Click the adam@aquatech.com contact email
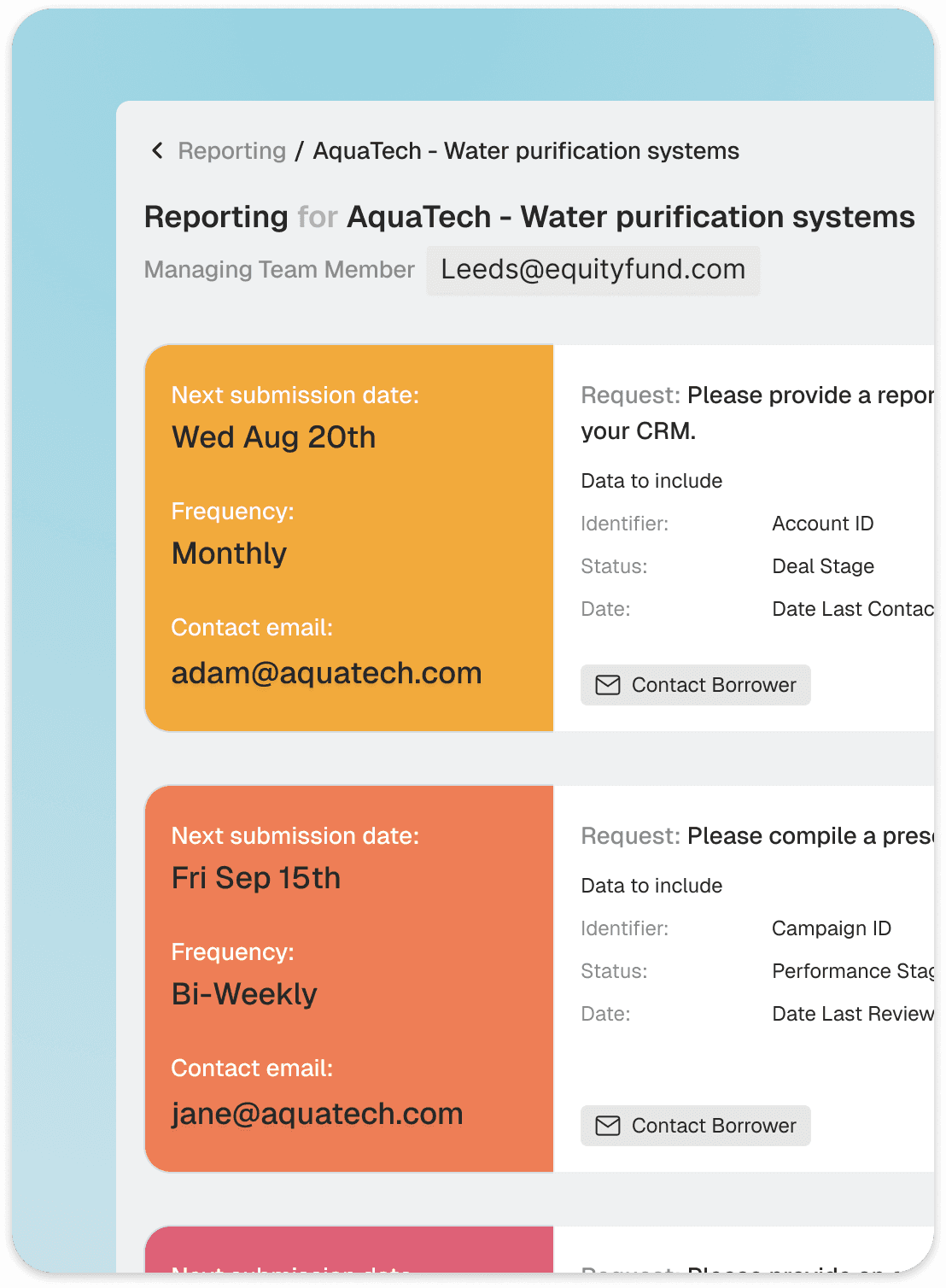Screen dimensions: 946x1288 pyautogui.click(x=326, y=673)
